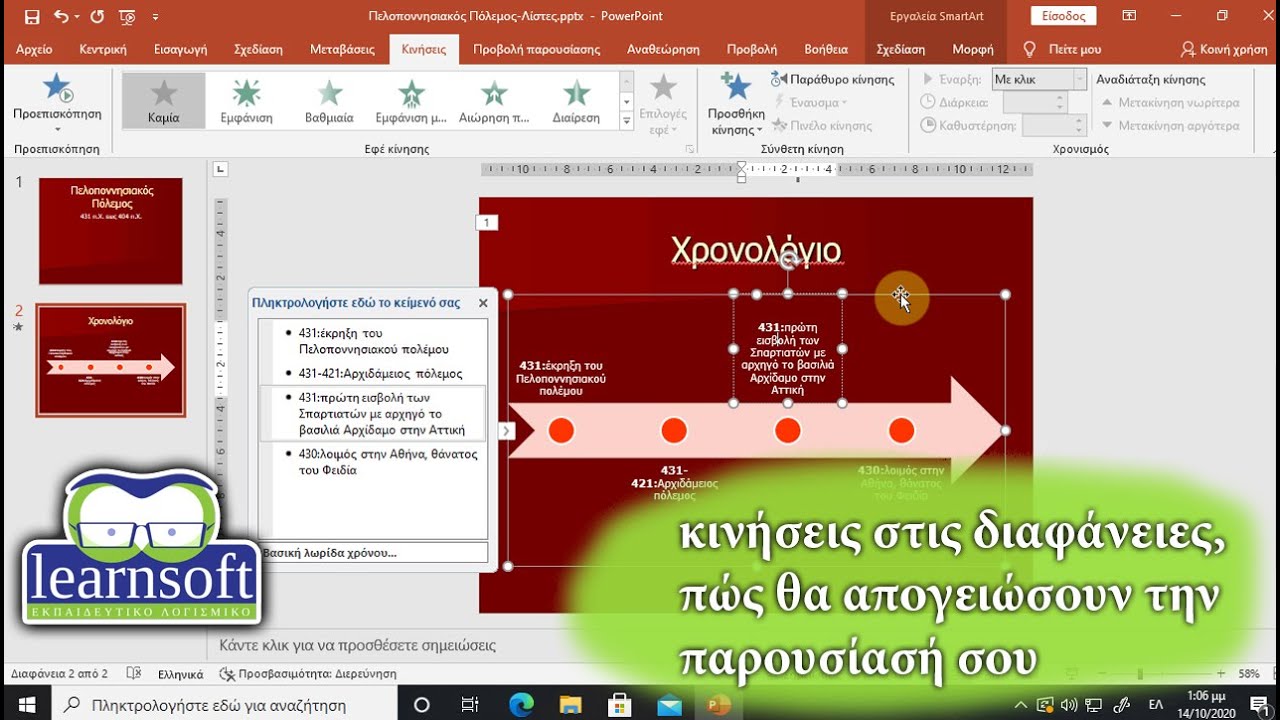Viewport: 1280px width, 720px height.
Task: Click text pane item '431-421:Αρχιδάμειος πόλεμος'
Action: 380,373
